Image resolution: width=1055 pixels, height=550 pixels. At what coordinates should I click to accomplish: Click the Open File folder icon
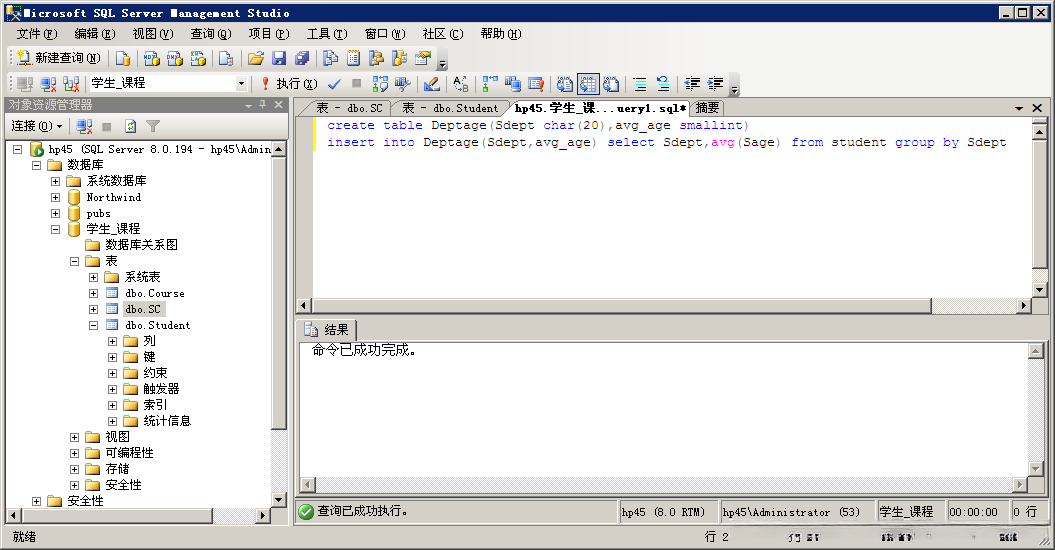pos(256,59)
